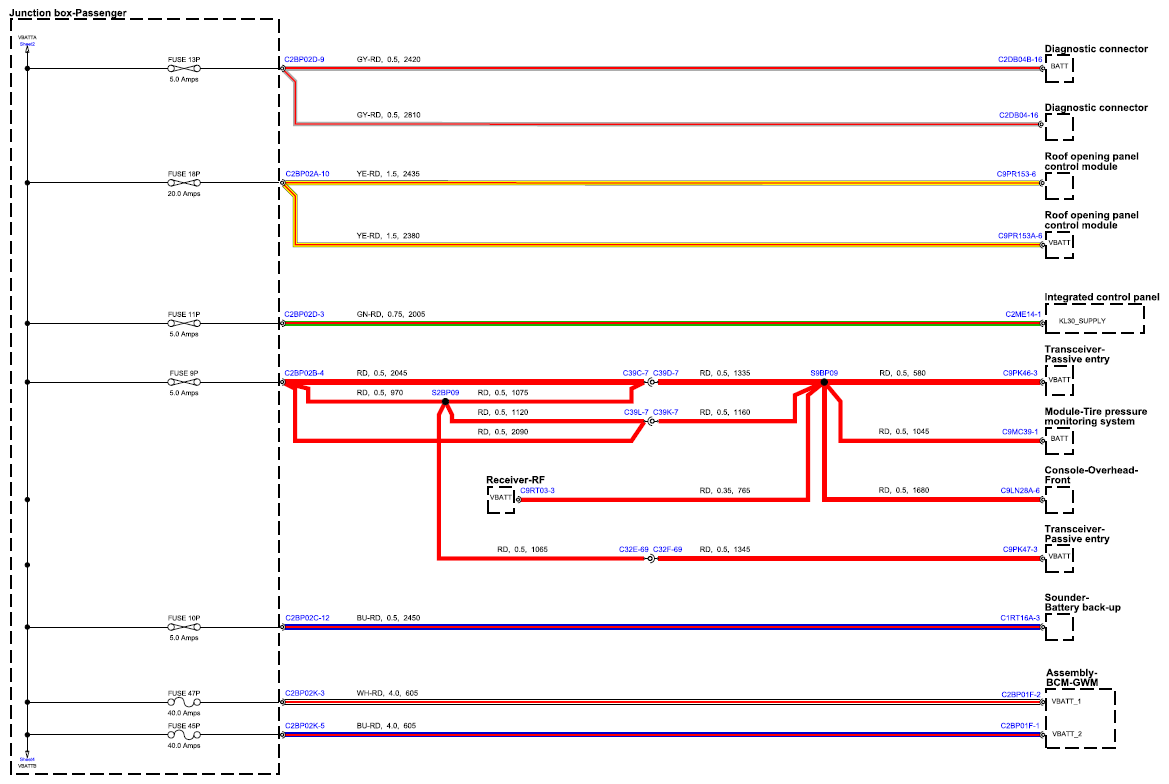Image resolution: width=1169 pixels, height=784 pixels.
Task: Click the inline connector symbol between C39L-7 and C39K-7
Action: pyautogui.click(x=651, y=421)
